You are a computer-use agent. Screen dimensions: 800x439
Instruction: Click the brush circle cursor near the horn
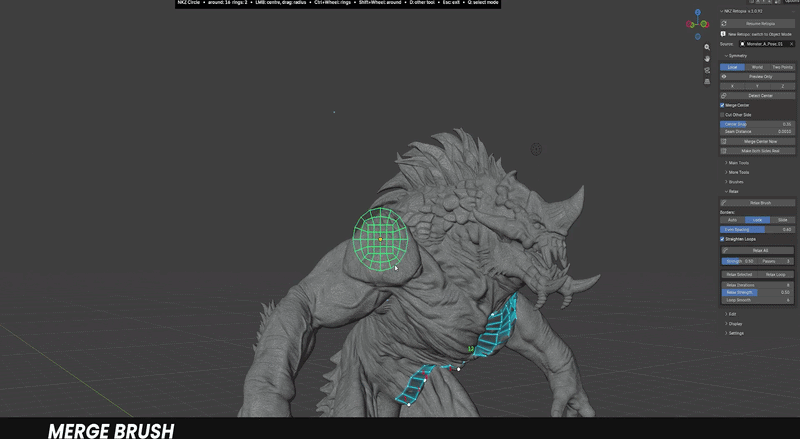[x=536, y=149]
